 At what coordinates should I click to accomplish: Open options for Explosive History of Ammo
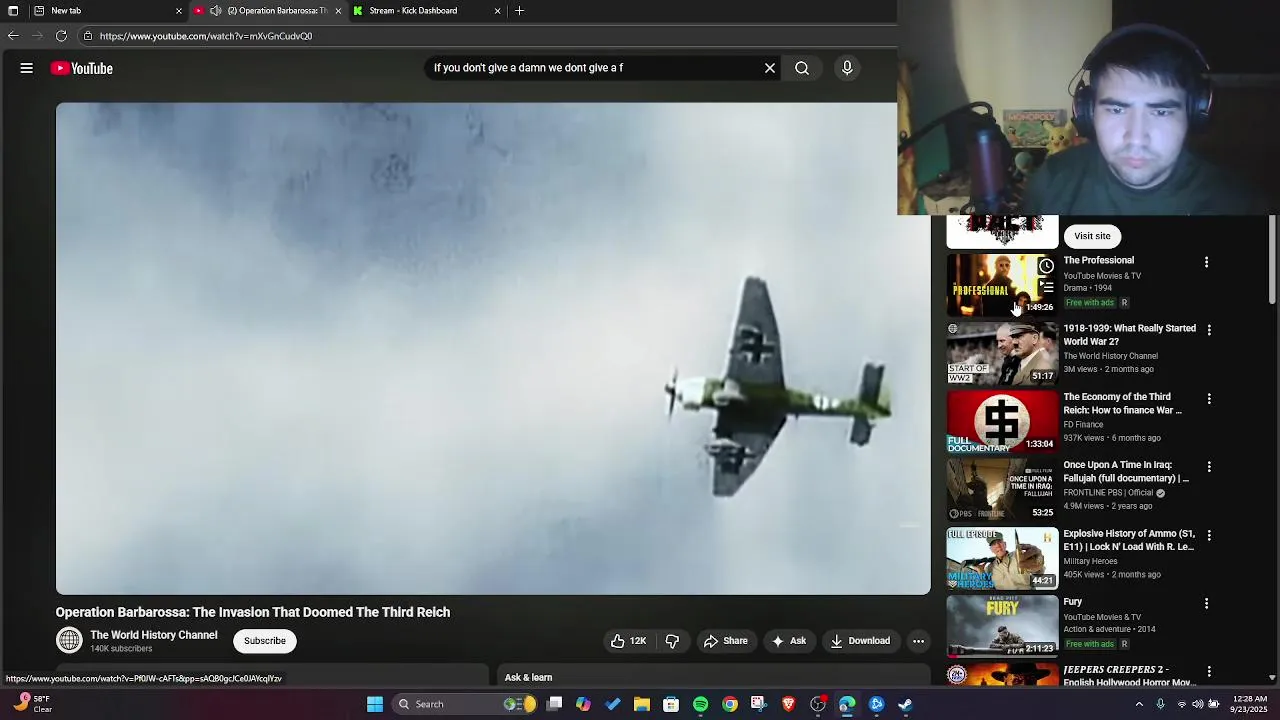[x=1209, y=536]
